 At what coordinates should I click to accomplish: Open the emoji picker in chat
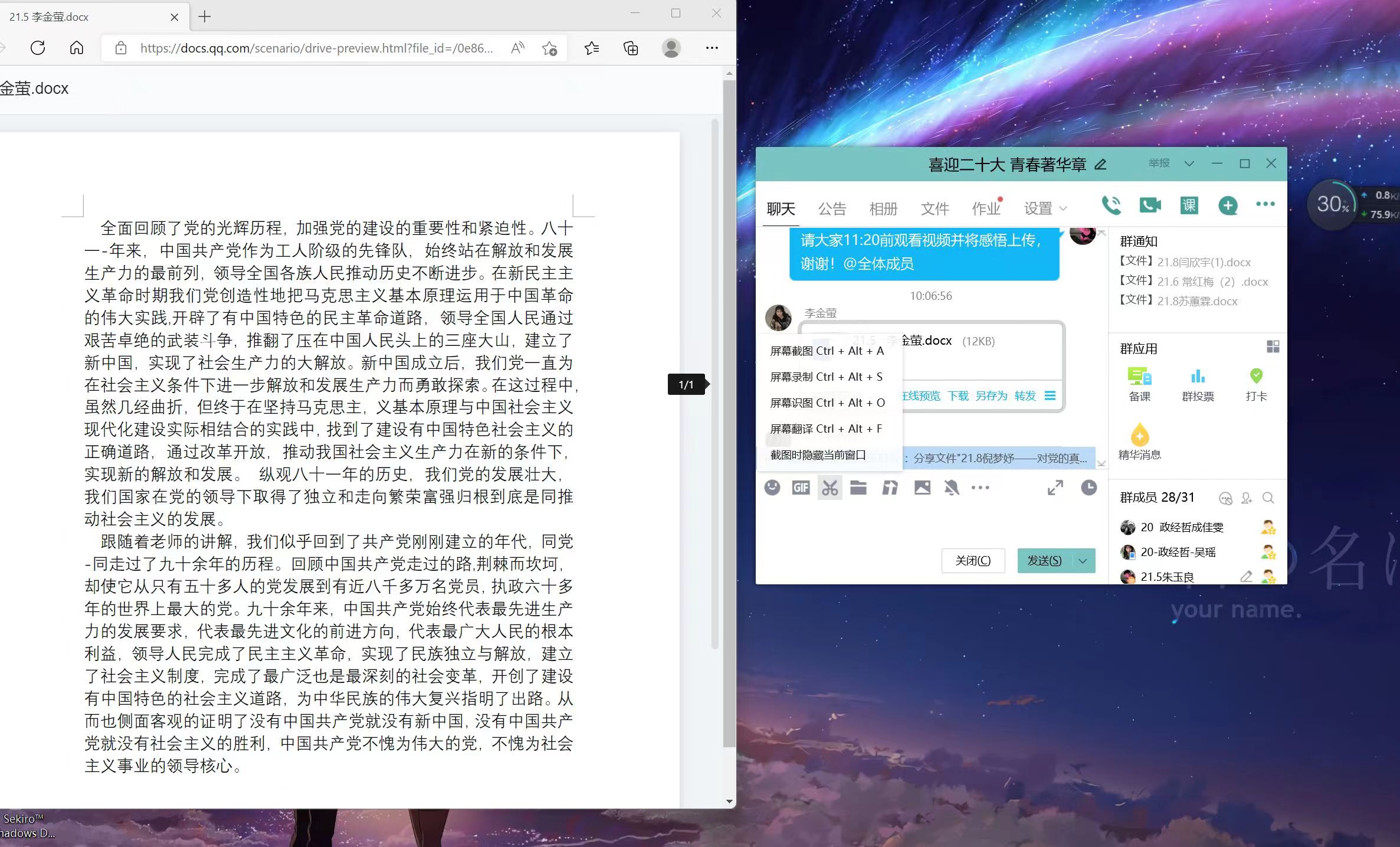[772, 488]
